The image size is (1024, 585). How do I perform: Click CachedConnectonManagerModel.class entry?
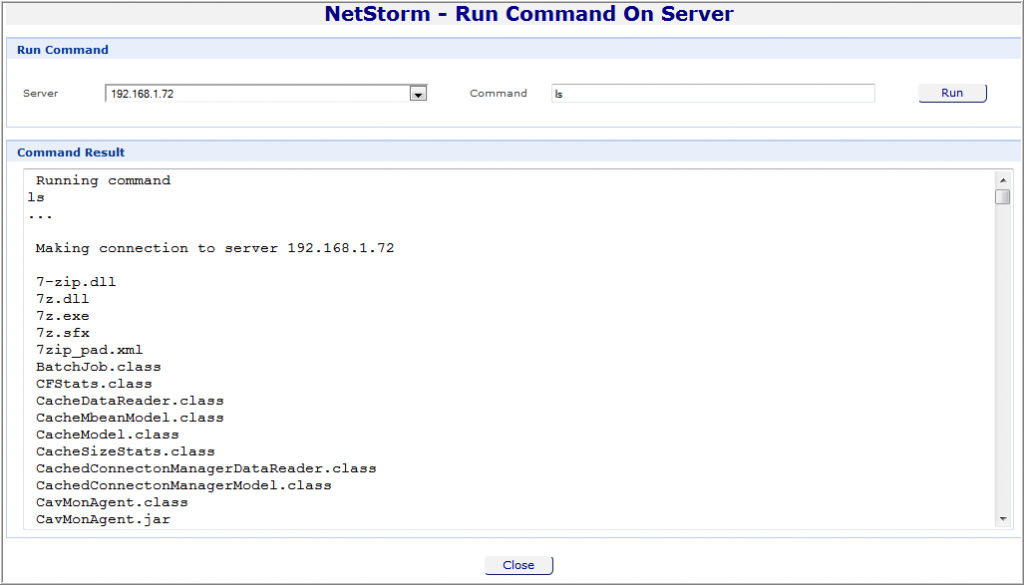click(184, 486)
